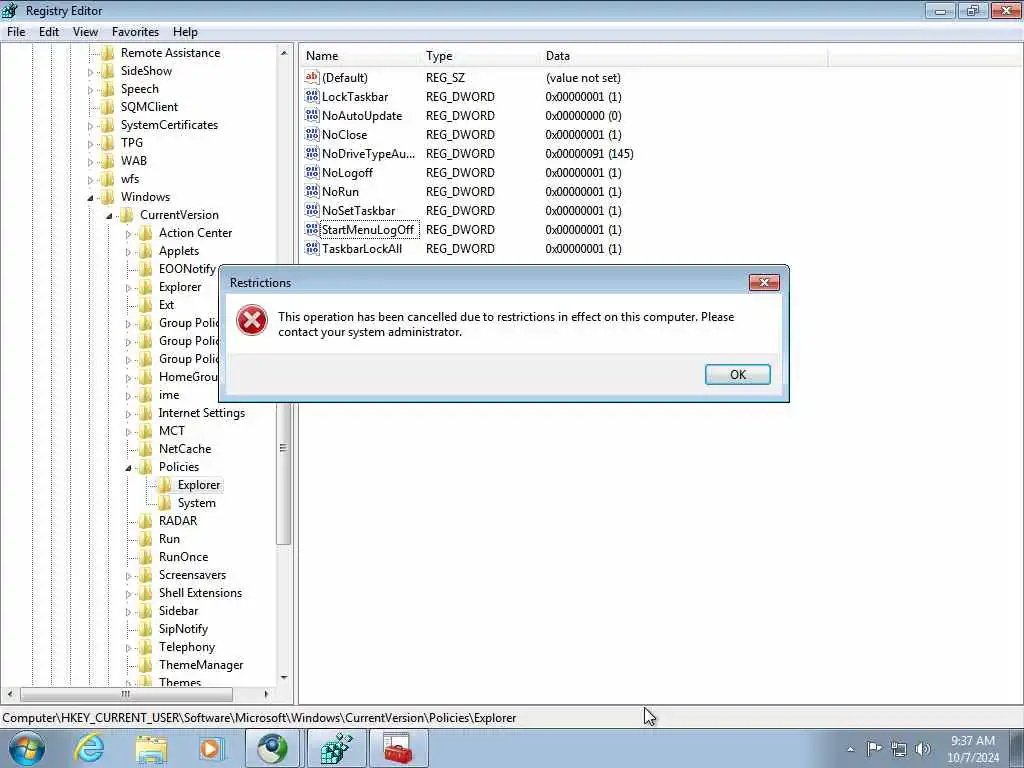Image resolution: width=1024 pixels, height=768 pixels.
Task: Show hidden tray icons arrow
Action: pos(850,749)
